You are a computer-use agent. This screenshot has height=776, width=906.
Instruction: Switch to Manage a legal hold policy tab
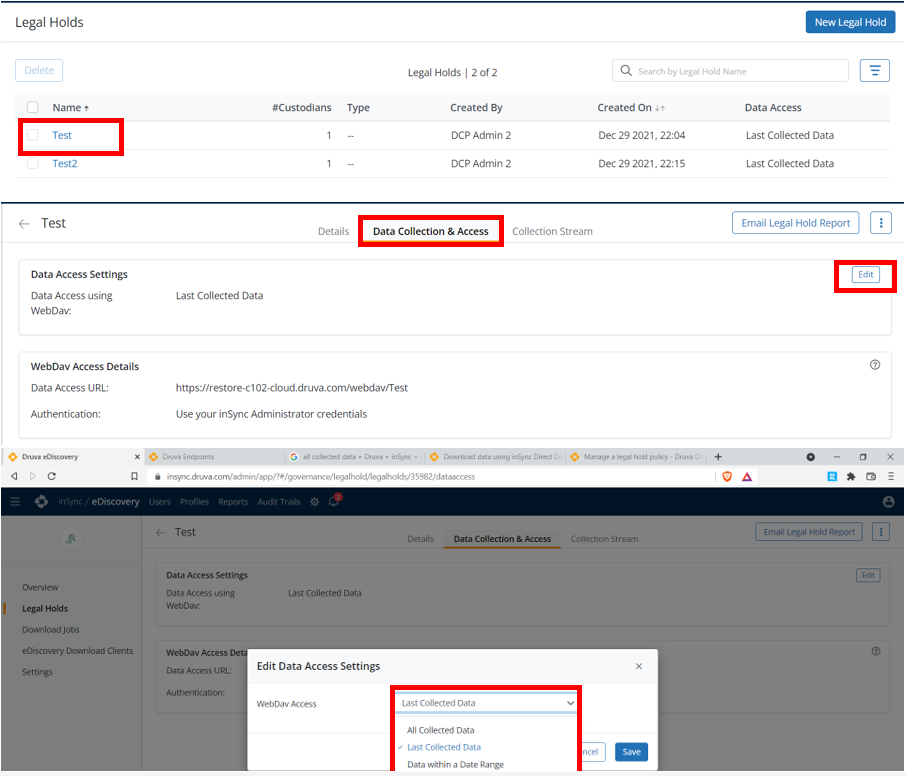(637, 456)
